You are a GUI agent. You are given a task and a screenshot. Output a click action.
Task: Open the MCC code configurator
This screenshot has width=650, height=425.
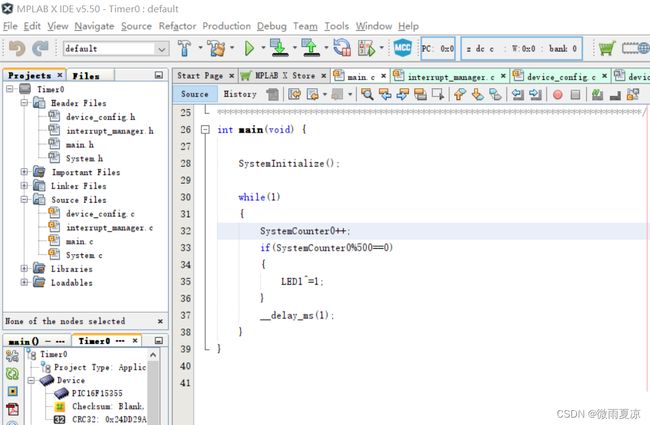[402, 48]
